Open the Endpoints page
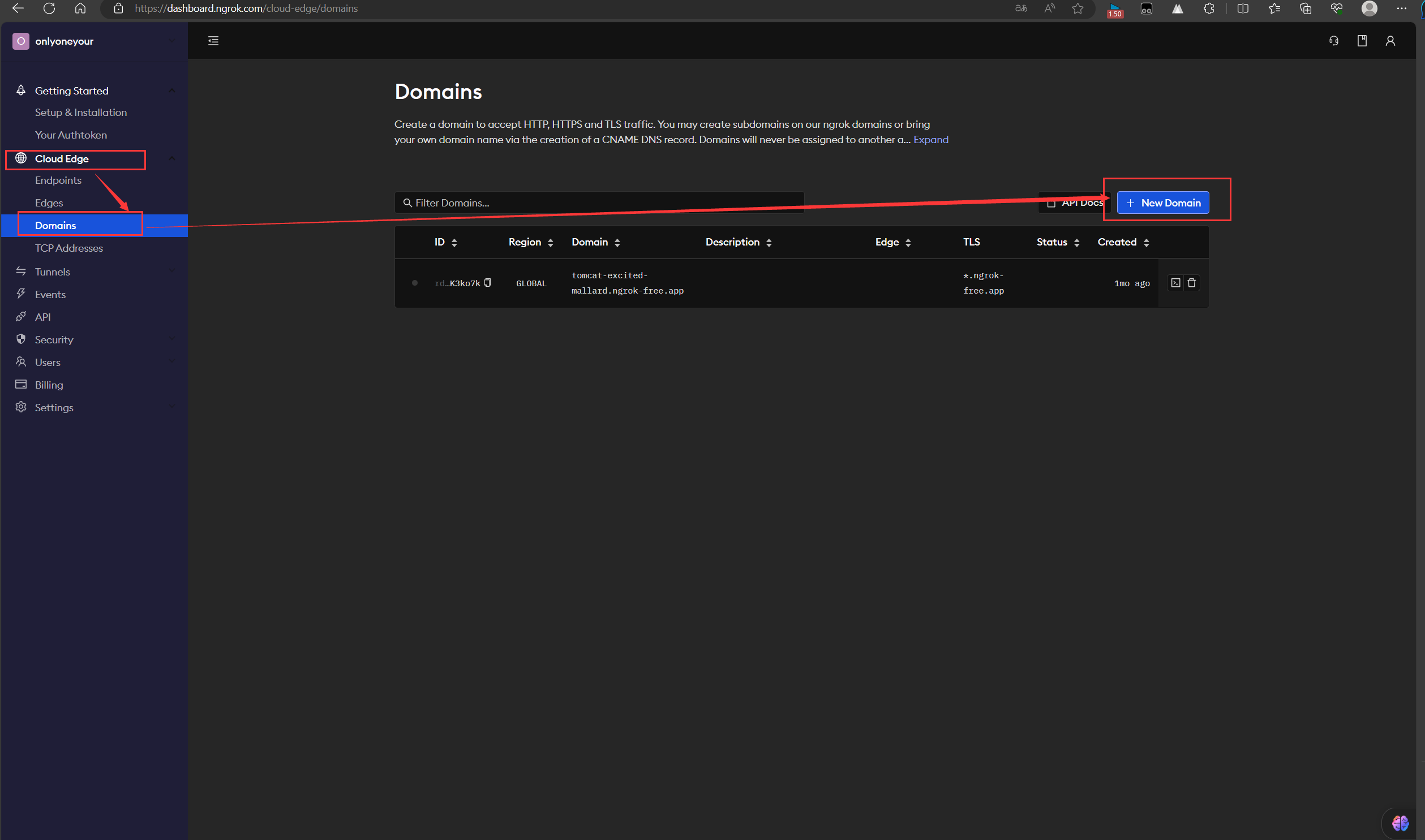 [x=58, y=180]
